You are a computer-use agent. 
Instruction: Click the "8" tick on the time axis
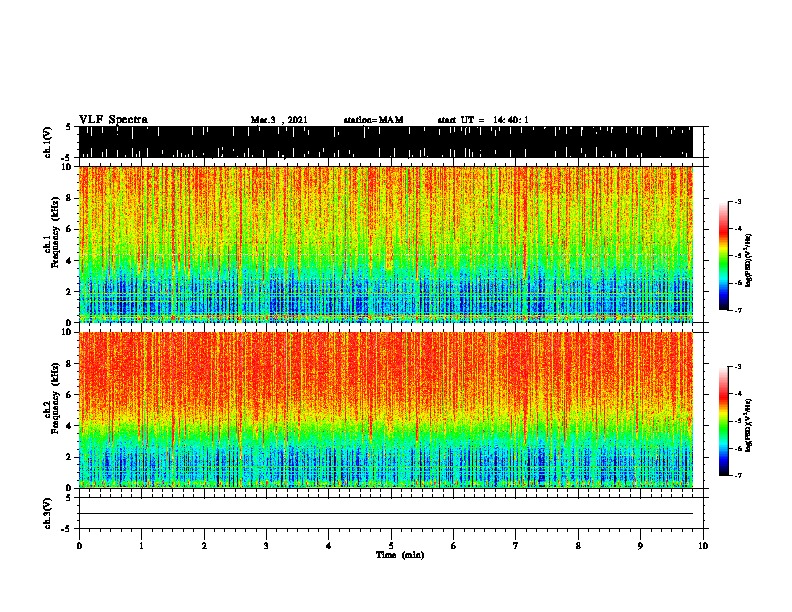(578, 546)
